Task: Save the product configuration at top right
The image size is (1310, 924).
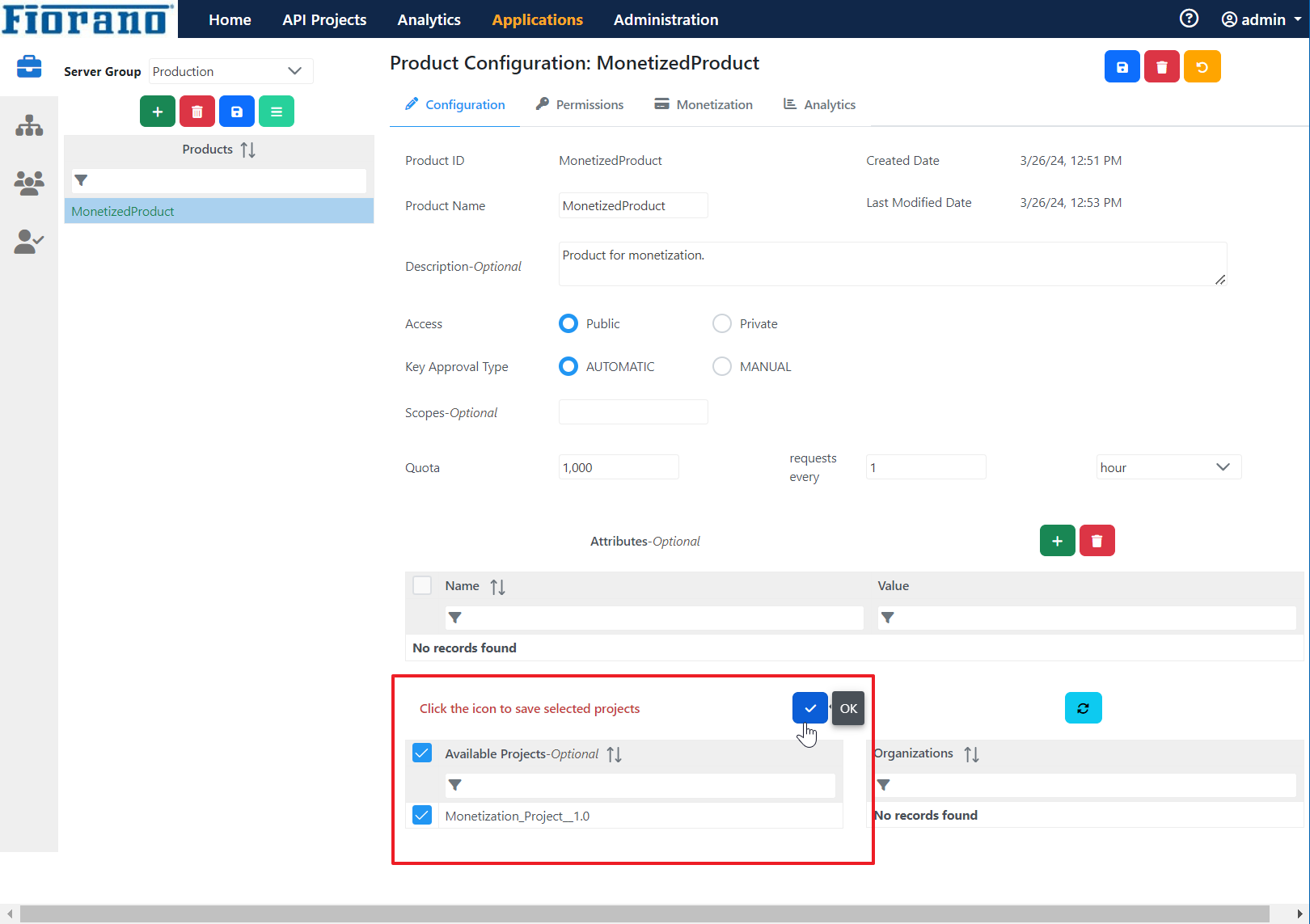Action: 1122,67
